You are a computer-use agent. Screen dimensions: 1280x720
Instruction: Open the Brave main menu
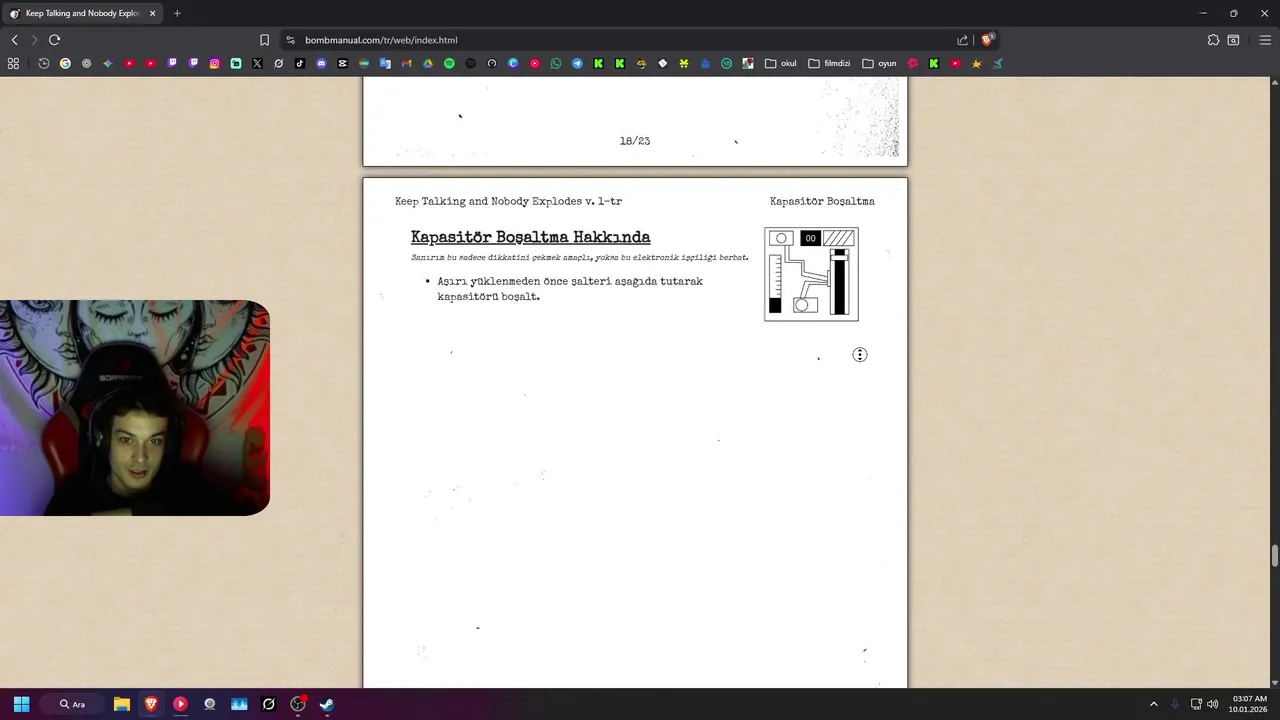click(1265, 40)
